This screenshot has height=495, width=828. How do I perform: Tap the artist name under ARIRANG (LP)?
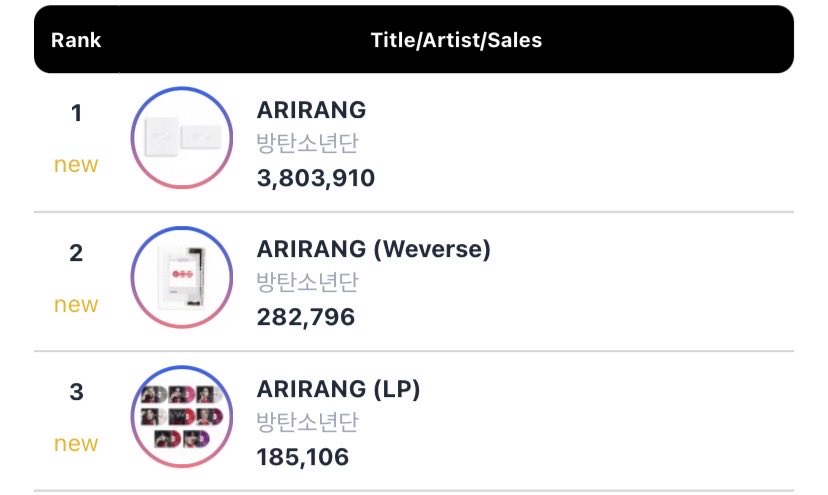click(307, 422)
